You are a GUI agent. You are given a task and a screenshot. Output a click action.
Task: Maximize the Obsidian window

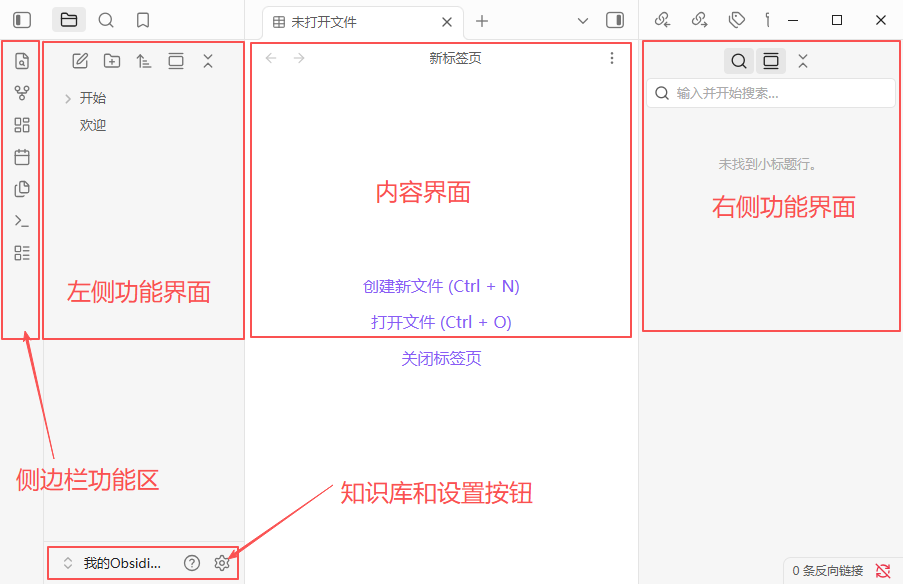point(837,20)
